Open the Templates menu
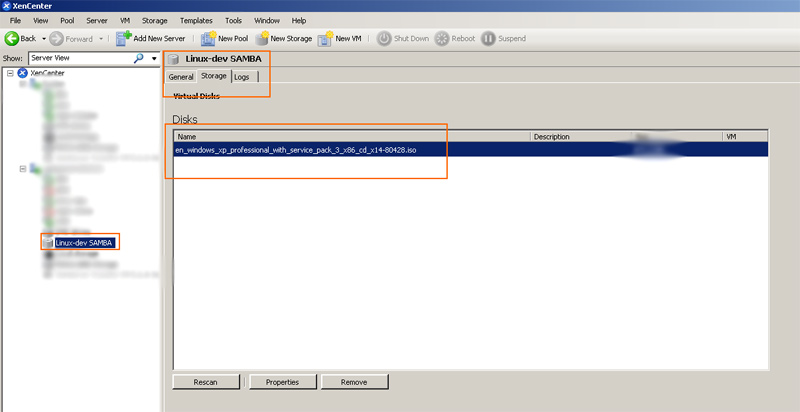Image resolution: width=800 pixels, height=412 pixels. click(196, 20)
